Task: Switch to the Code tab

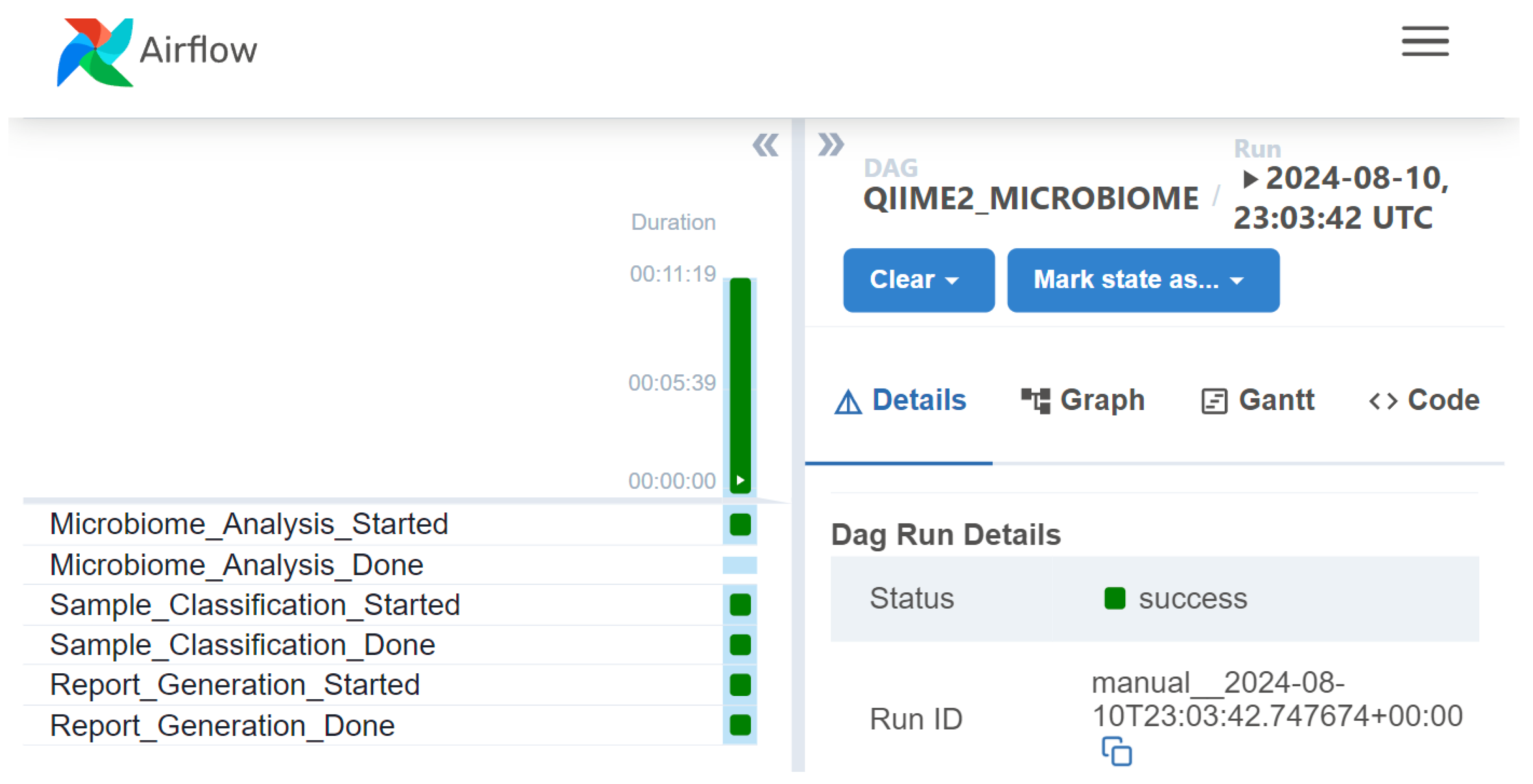Action: (x=1424, y=400)
